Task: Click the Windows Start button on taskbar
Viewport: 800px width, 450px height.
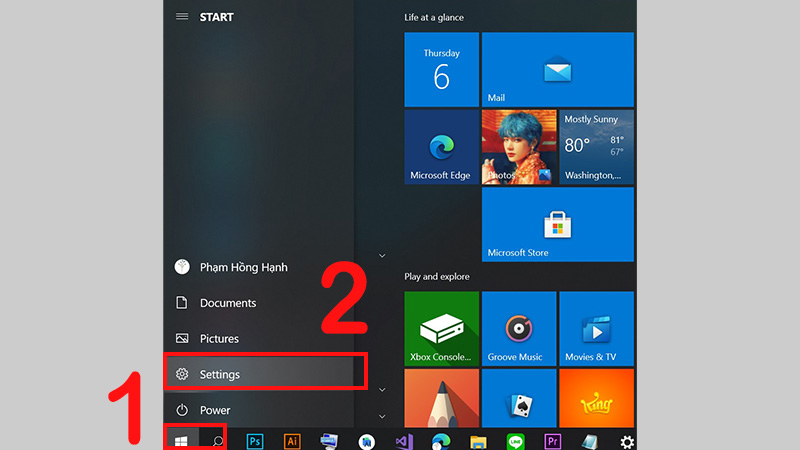Action: point(181,440)
